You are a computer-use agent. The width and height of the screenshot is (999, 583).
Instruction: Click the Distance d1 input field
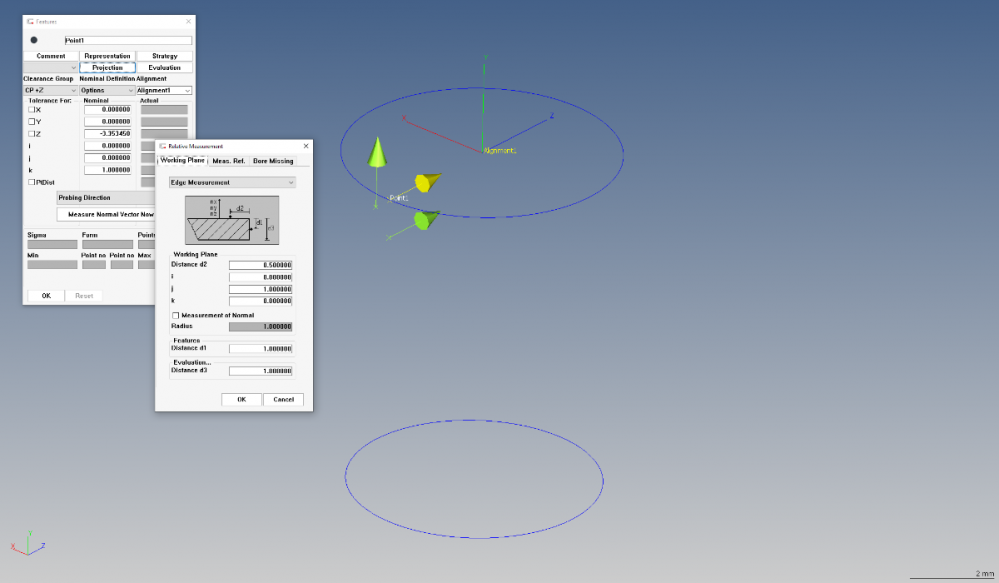tap(261, 349)
